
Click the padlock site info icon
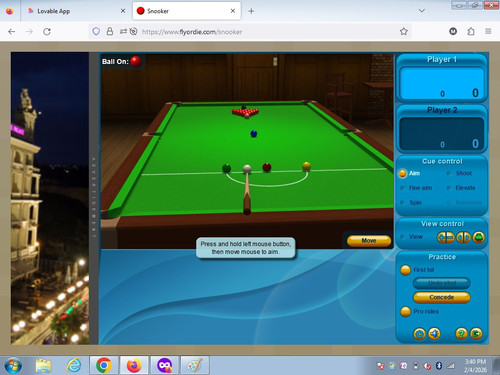109,32
